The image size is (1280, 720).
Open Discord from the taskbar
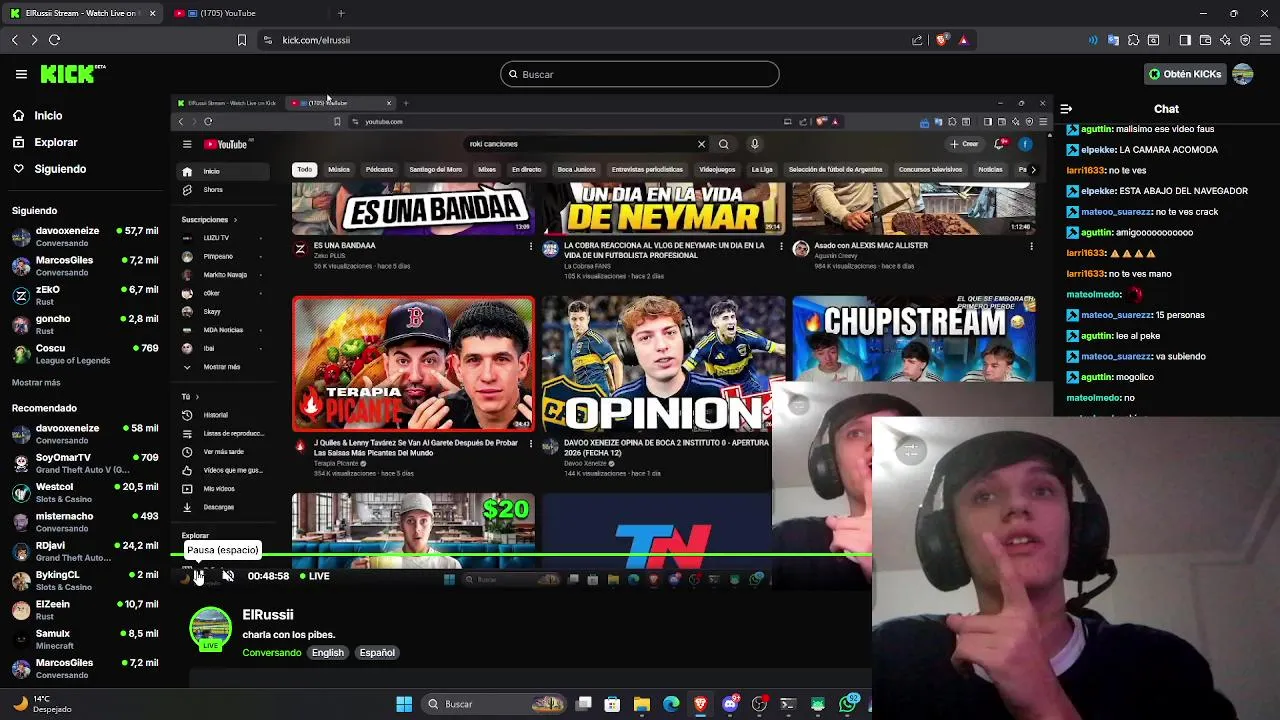click(730, 704)
